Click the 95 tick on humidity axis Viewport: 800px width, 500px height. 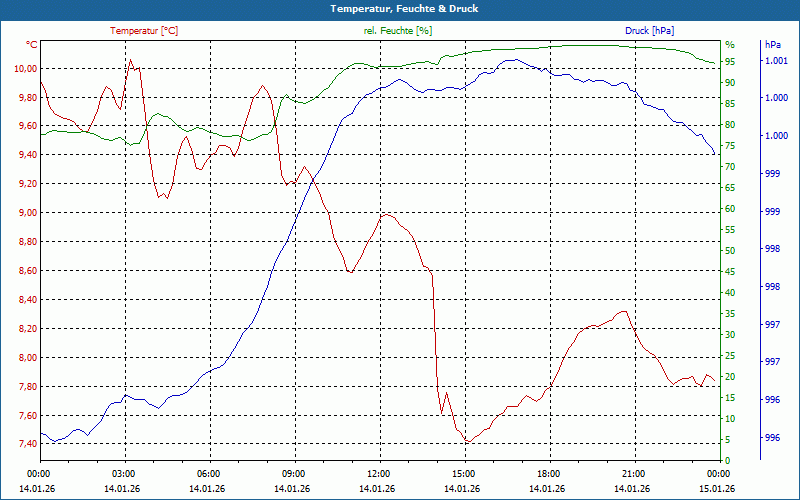click(x=730, y=62)
